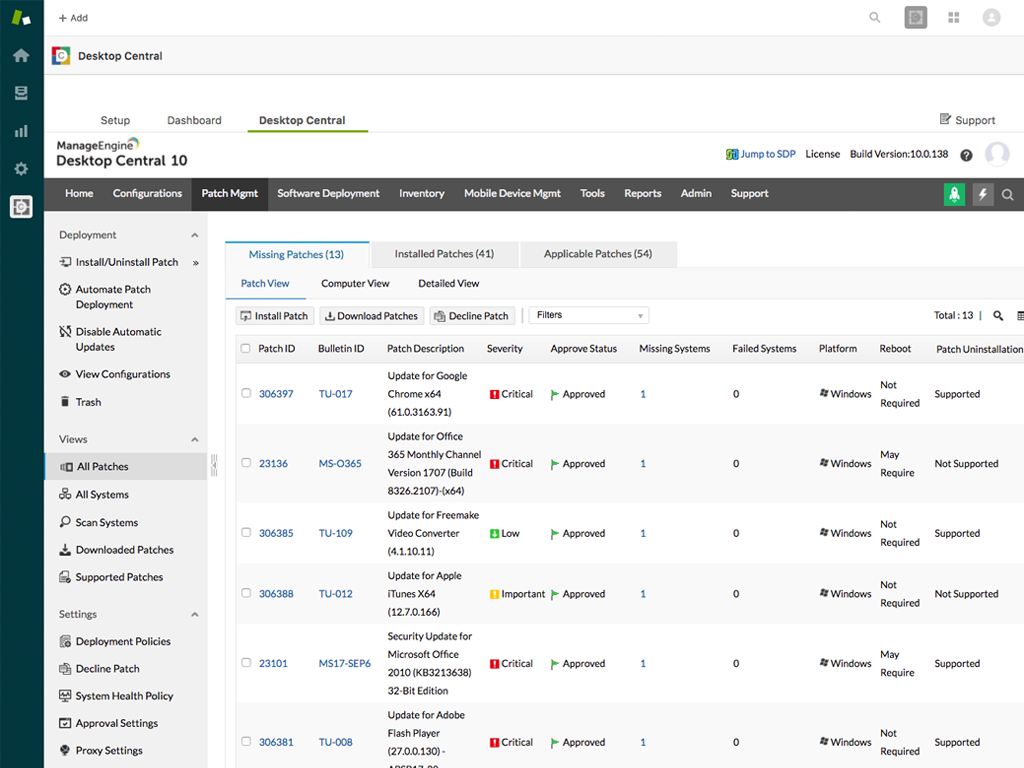1024x768 pixels.
Task: Open the Filters dropdown
Action: [x=588, y=315]
